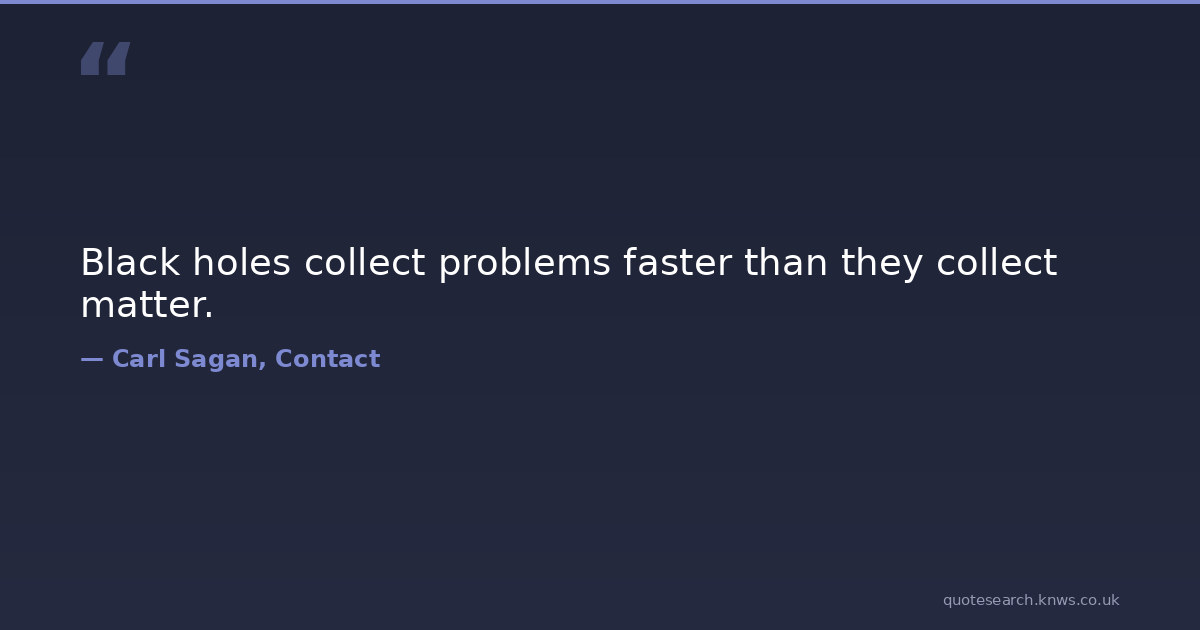Click the word "problems" in the quote
Image resolution: width=1200 pixels, height=630 pixels.
click(524, 263)
